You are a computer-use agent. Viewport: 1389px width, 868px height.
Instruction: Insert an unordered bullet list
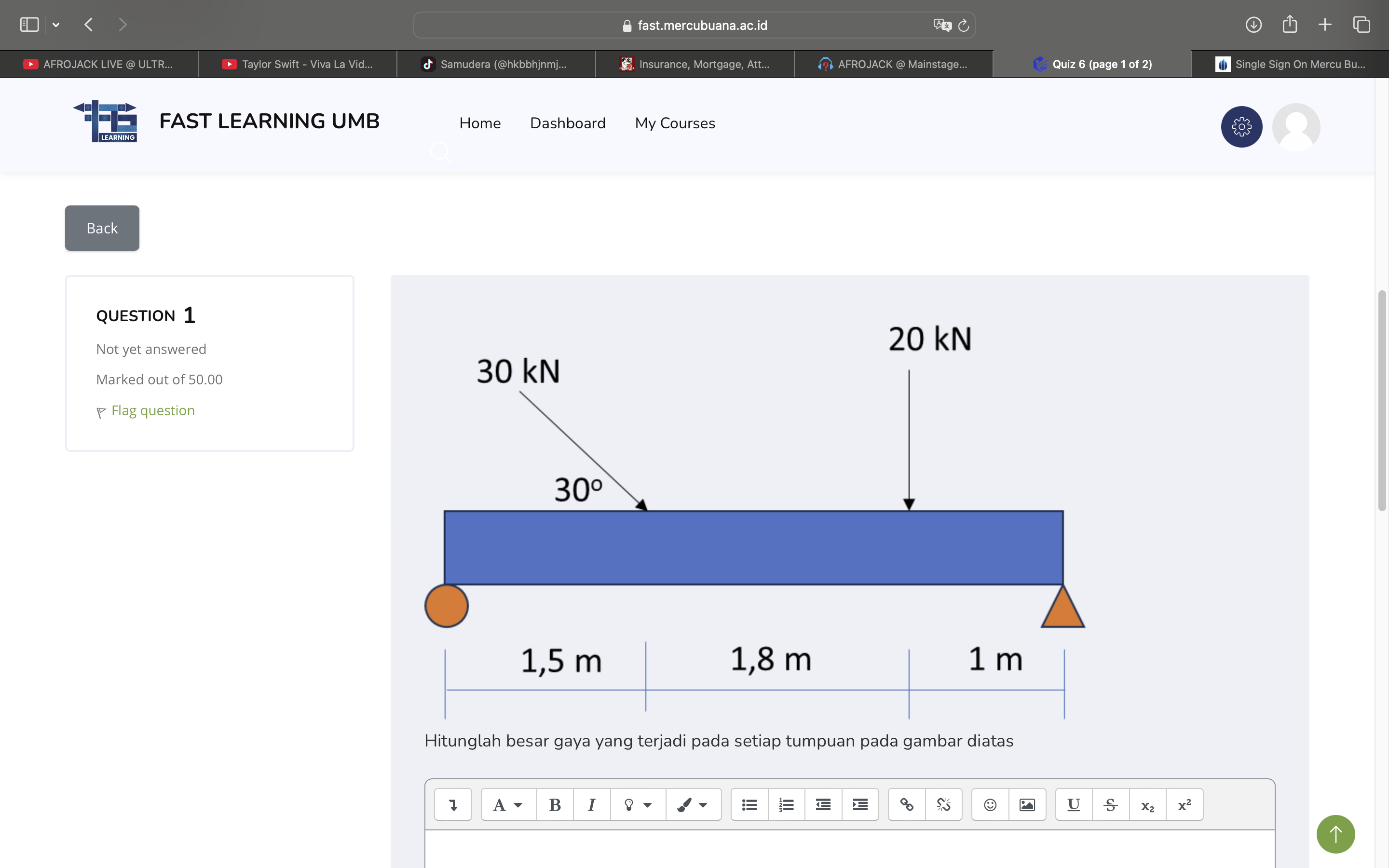point(749,804)
